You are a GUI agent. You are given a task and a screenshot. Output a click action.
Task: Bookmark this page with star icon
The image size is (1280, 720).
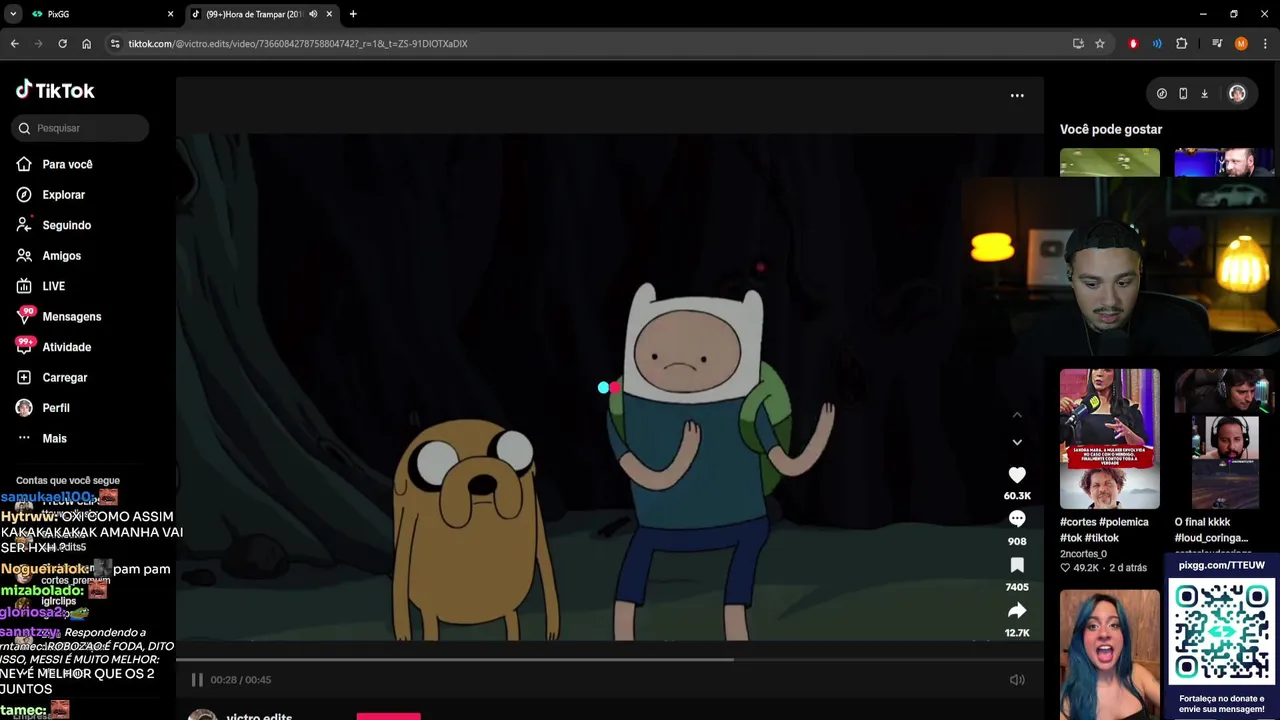(1100, 44)
